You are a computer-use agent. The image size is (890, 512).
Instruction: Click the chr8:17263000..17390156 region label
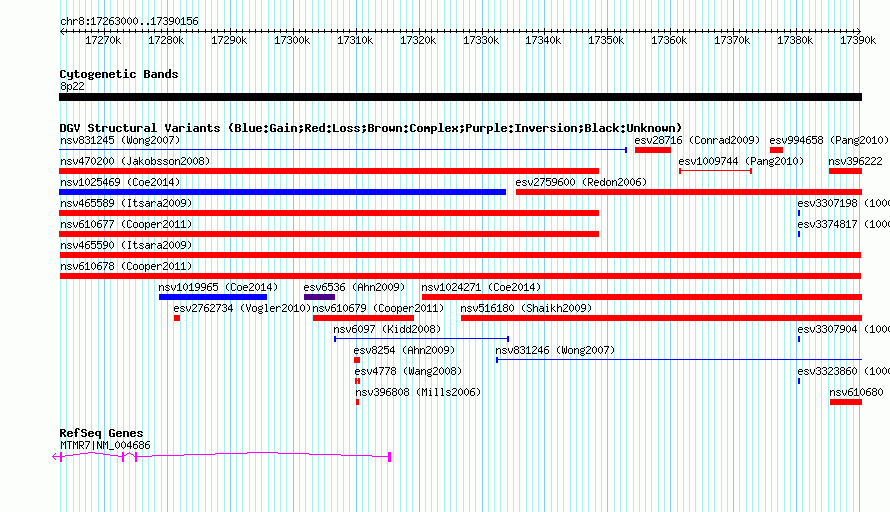129,22
